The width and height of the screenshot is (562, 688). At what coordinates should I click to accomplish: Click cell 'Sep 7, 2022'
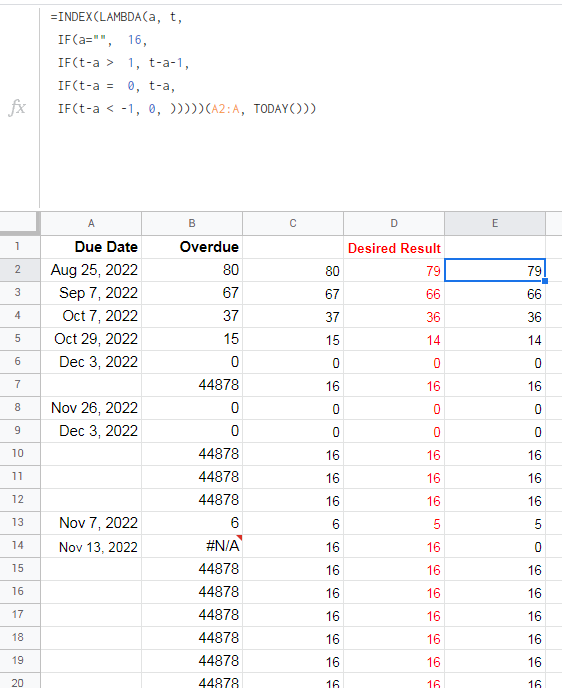point(91,293)
